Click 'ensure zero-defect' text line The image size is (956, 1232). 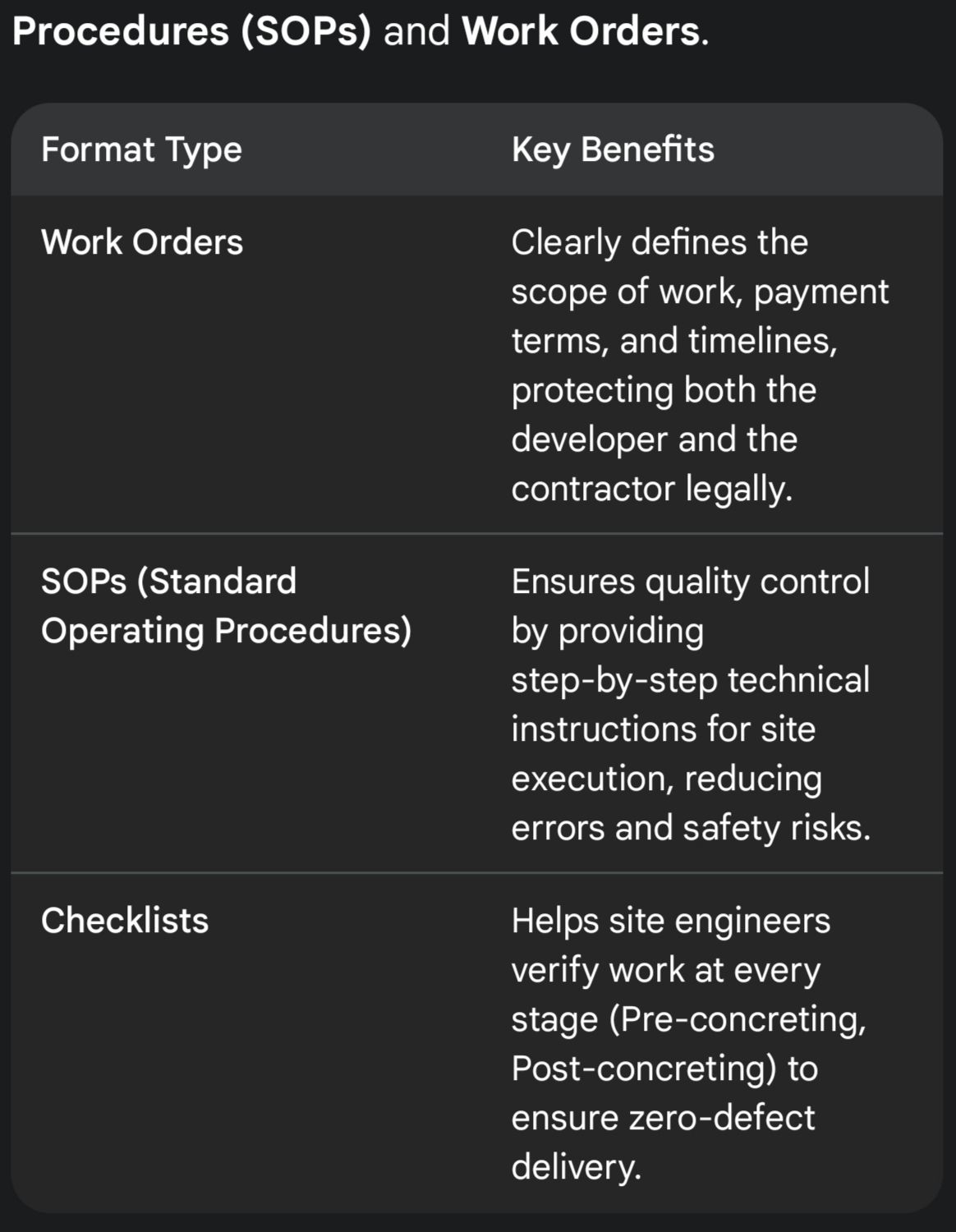coord(663,1118)
